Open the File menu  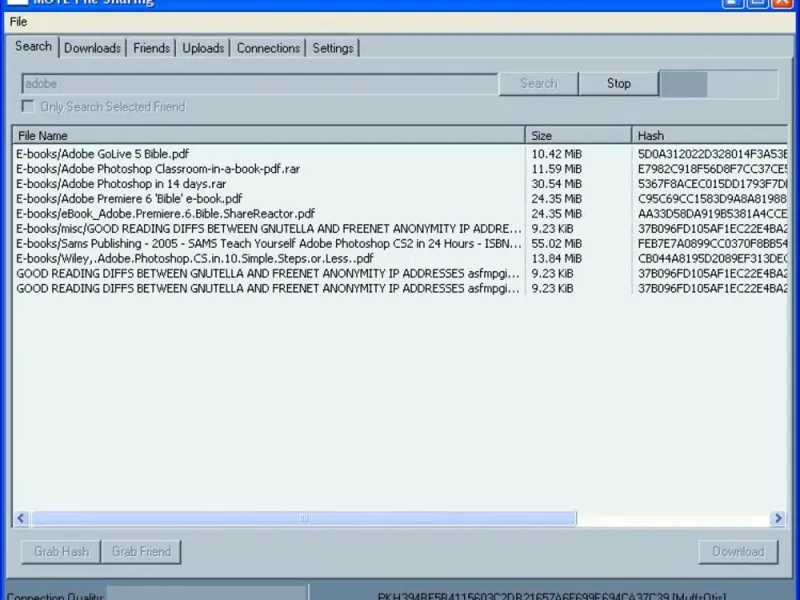click(x=18, y=22)
